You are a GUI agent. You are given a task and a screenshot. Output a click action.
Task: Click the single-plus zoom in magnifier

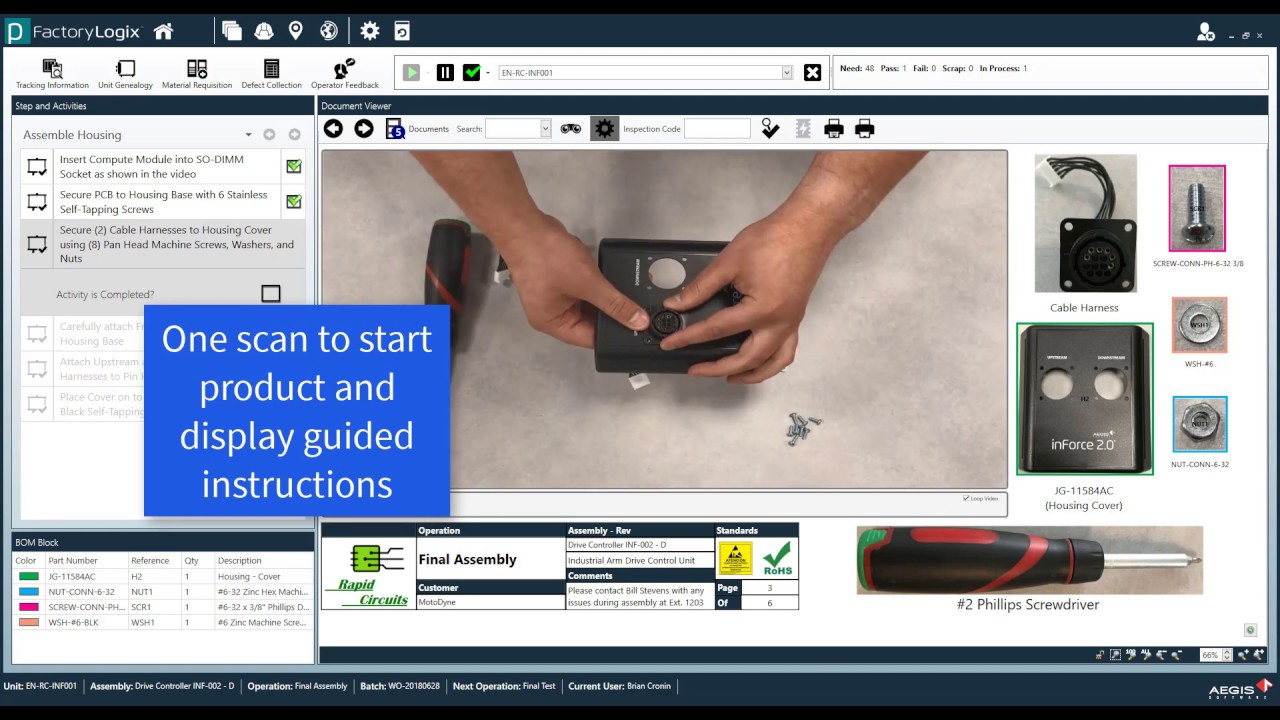point(1243,655)
